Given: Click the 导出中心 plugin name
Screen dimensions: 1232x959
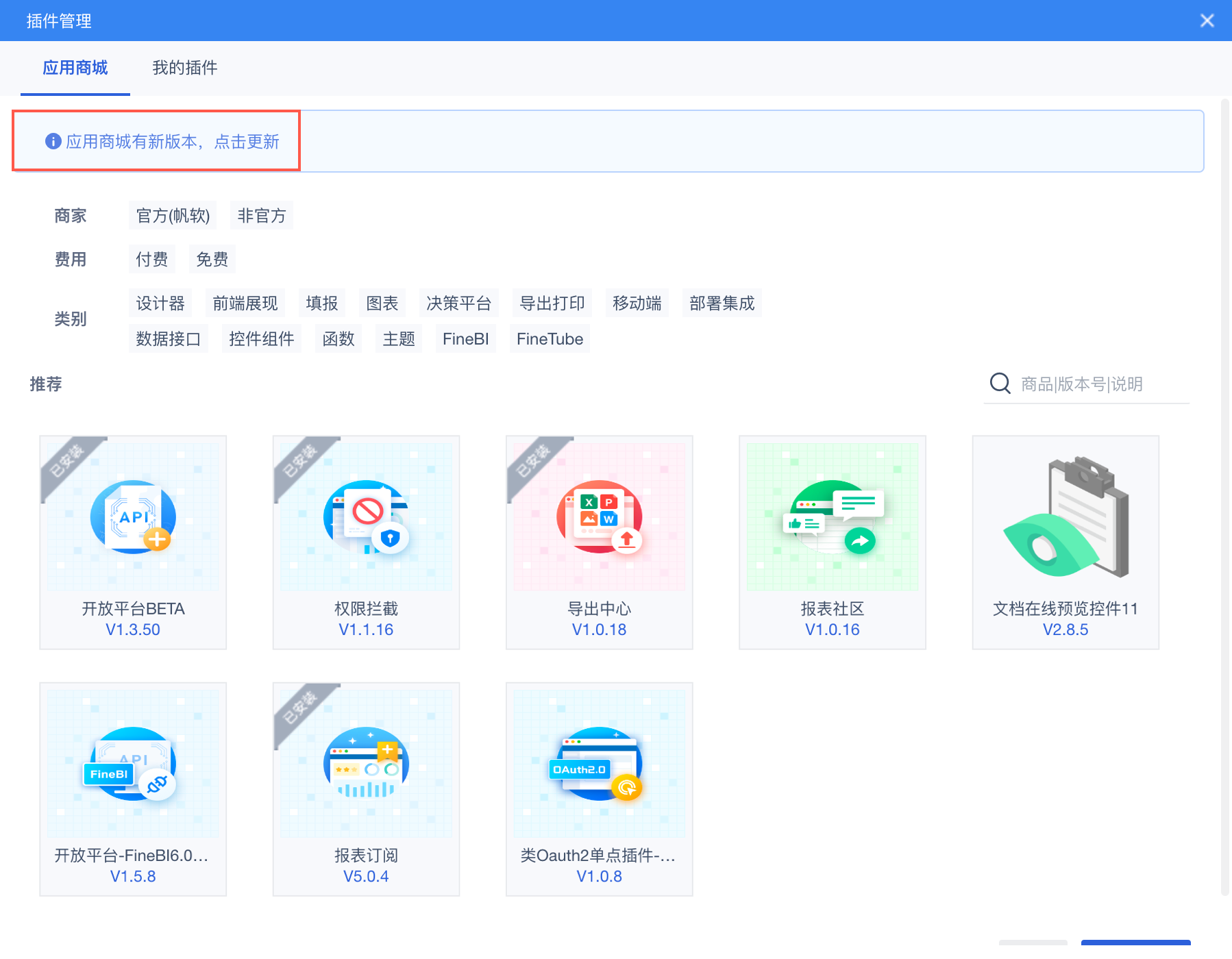Looking at the screenshot, I should coord(600,609).
